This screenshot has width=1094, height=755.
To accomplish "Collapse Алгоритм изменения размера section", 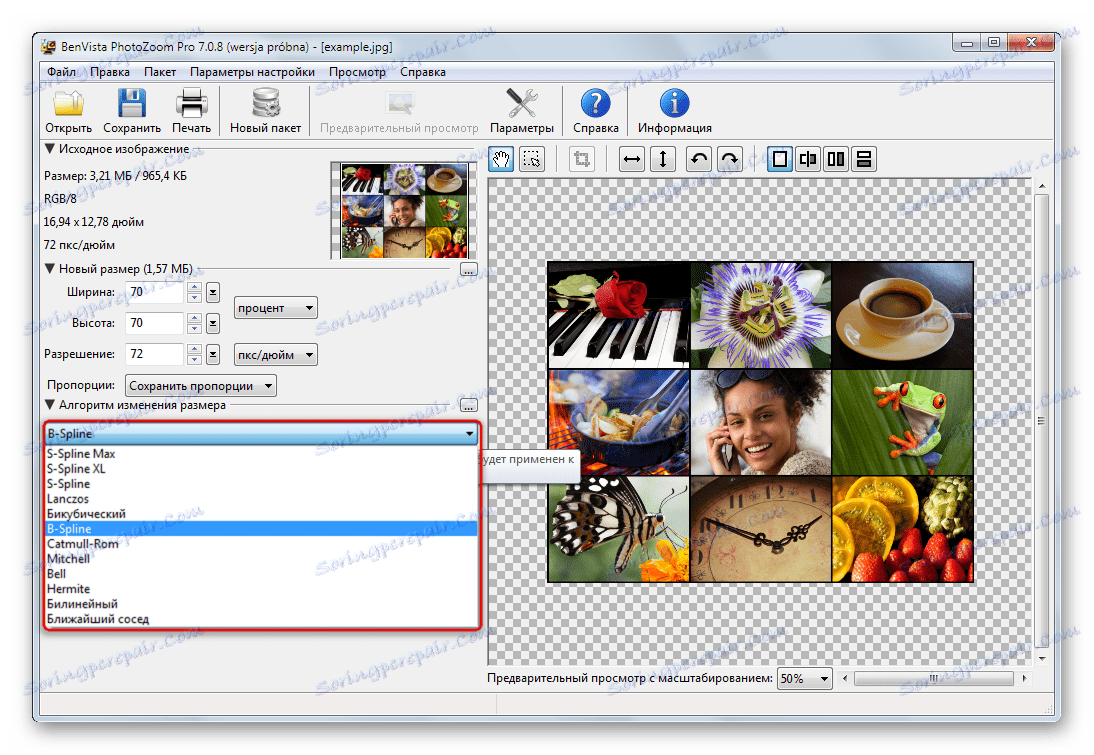I will click(x=50, y=405).
